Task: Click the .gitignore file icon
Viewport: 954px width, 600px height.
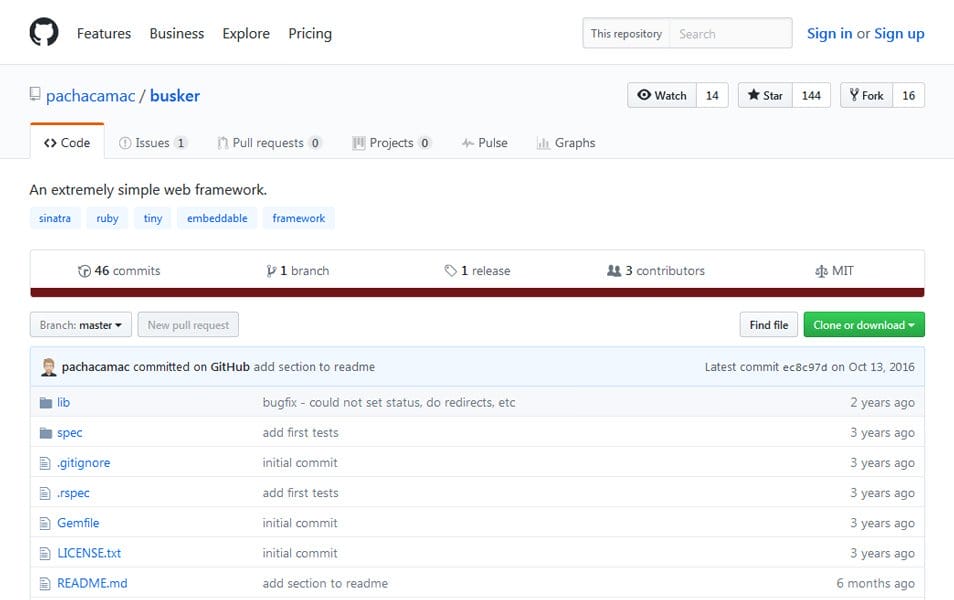Action: click(x=45, y=463)
